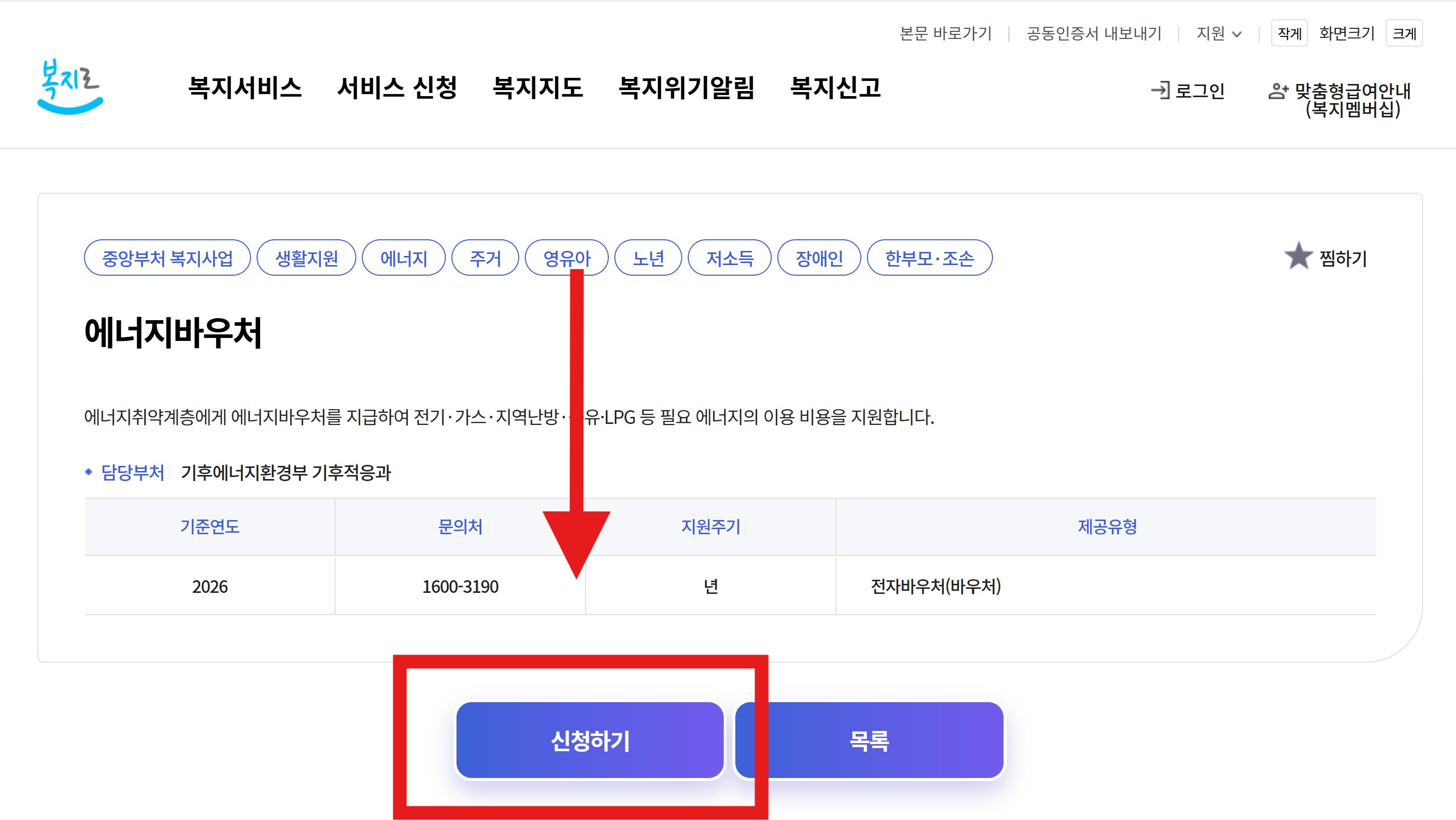Select the 한부모·조손 tag

tap(929, 257)
